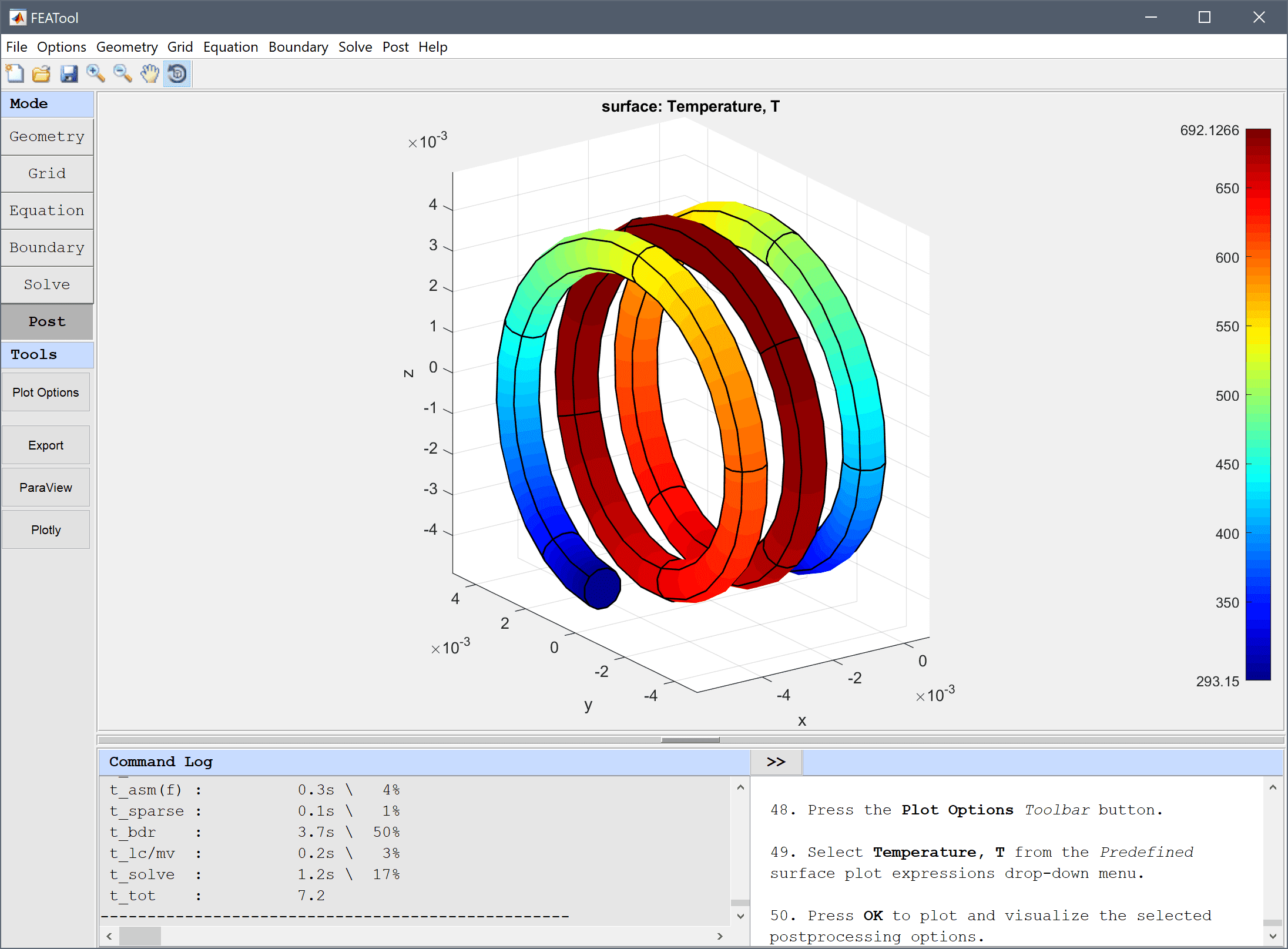Click the Open file folder icon
This screenshot has width=1288, height=949.
point(42,74)
